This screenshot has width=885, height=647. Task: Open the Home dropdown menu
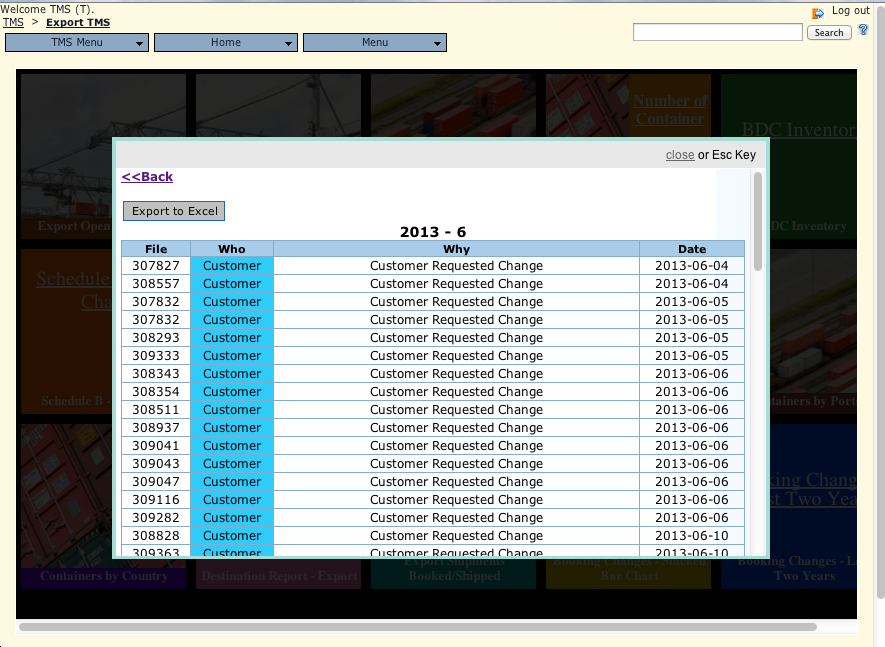(x=226, y=43)
